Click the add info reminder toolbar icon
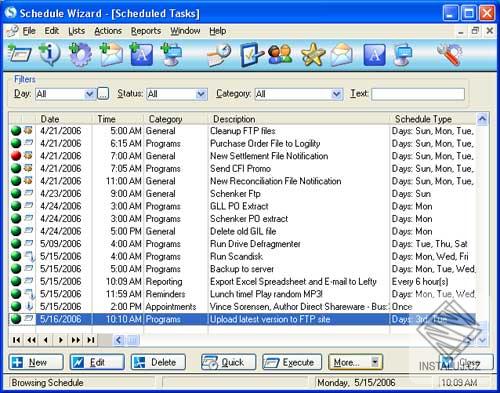500x393 pixels. tap(49, 54)
